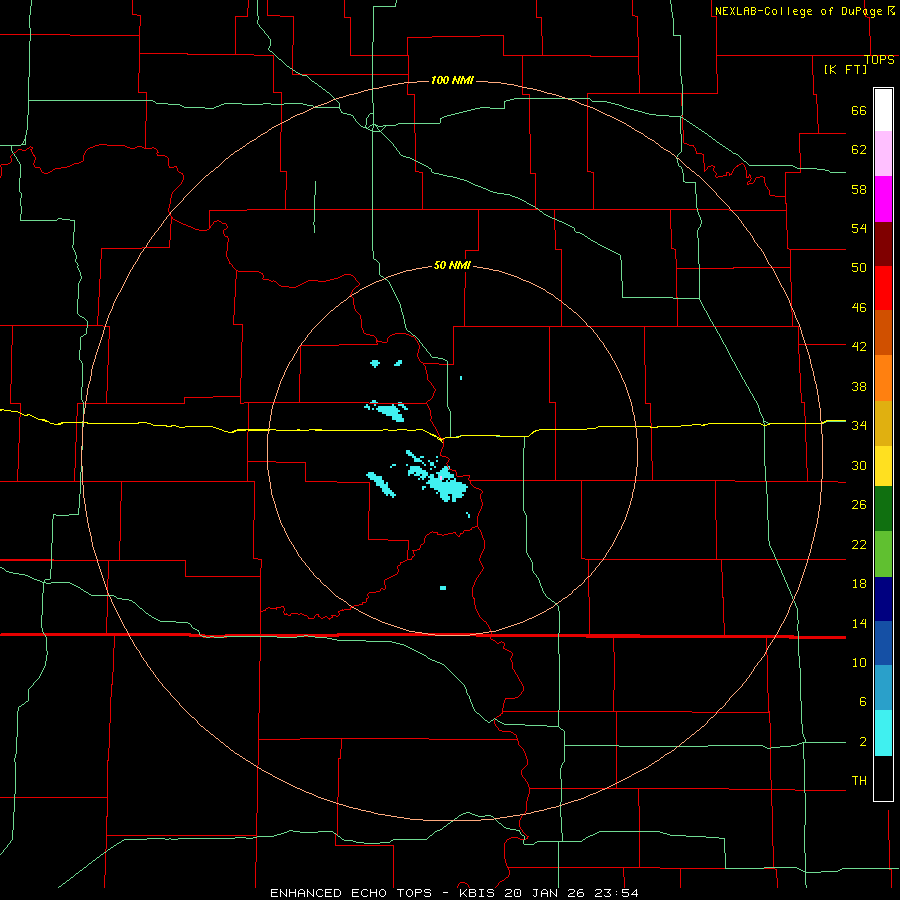Click the legend value 2
This screenshot has height=900, width=900.
point(863,742)
